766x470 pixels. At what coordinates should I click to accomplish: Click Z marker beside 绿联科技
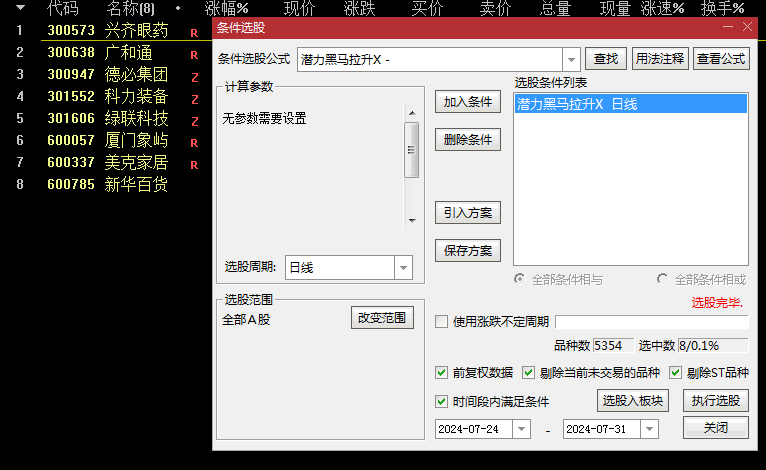(x=194, y=121)
